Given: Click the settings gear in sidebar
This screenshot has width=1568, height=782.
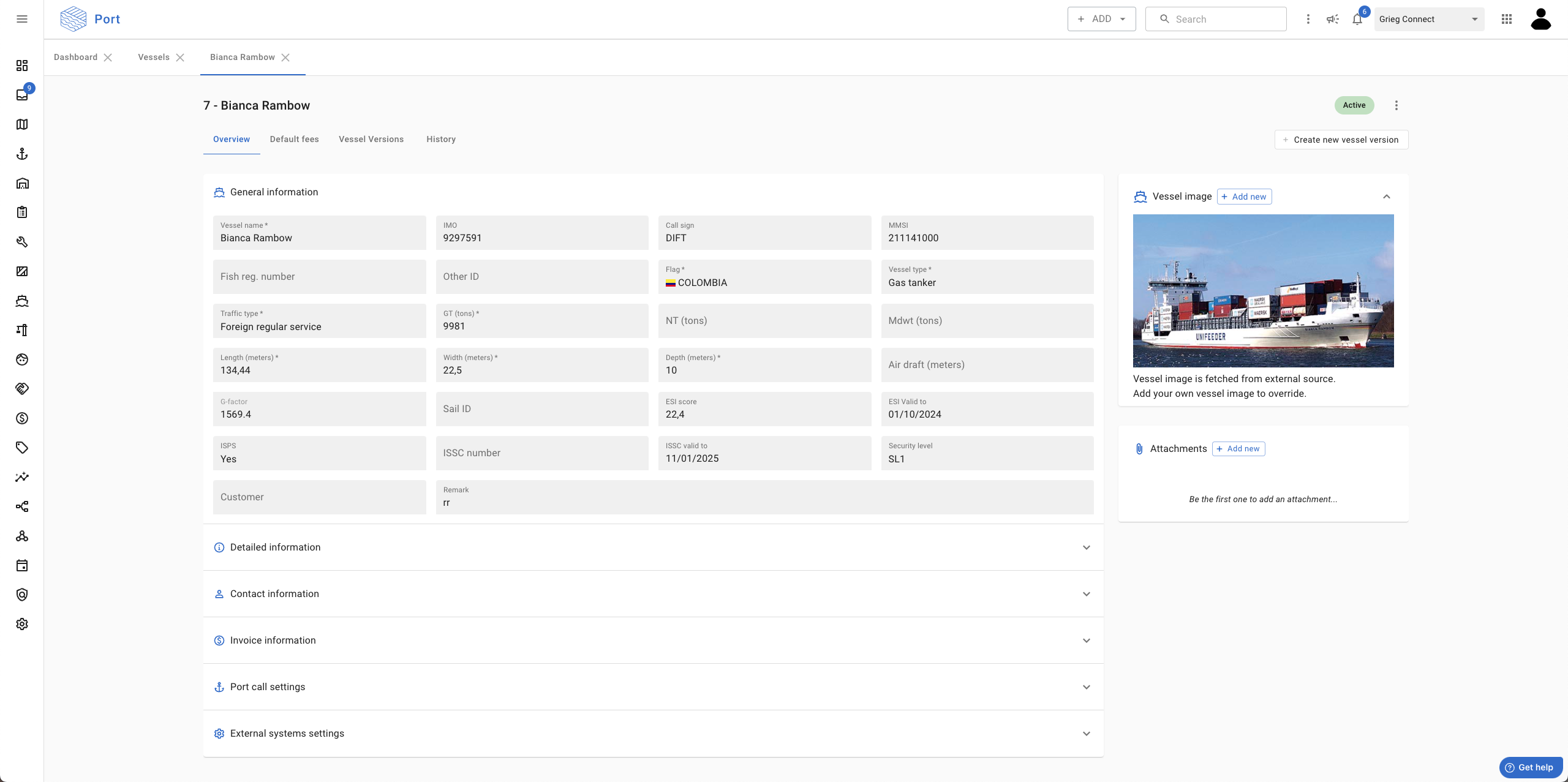Looking at the screenshot, I should click(22, 624).
